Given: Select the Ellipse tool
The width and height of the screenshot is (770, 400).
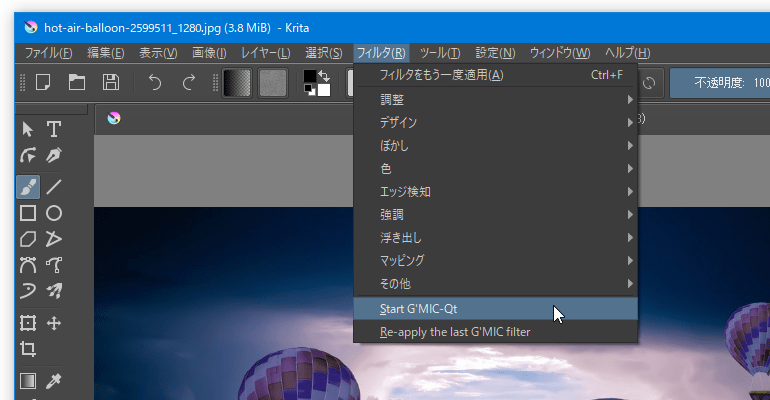Looking at the screenshot, I should point(54,213).
